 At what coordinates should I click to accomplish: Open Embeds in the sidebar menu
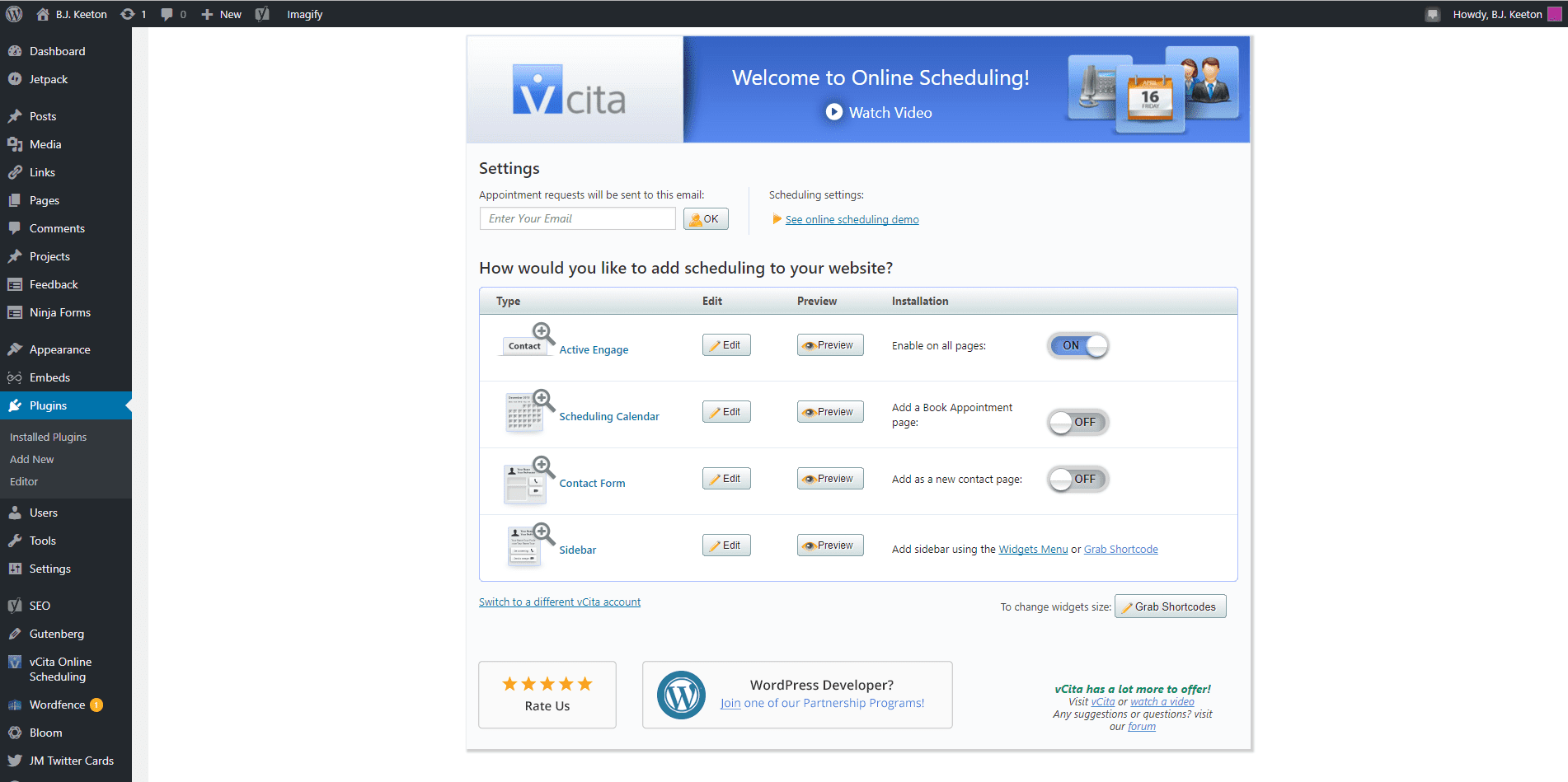pos(66,377)
